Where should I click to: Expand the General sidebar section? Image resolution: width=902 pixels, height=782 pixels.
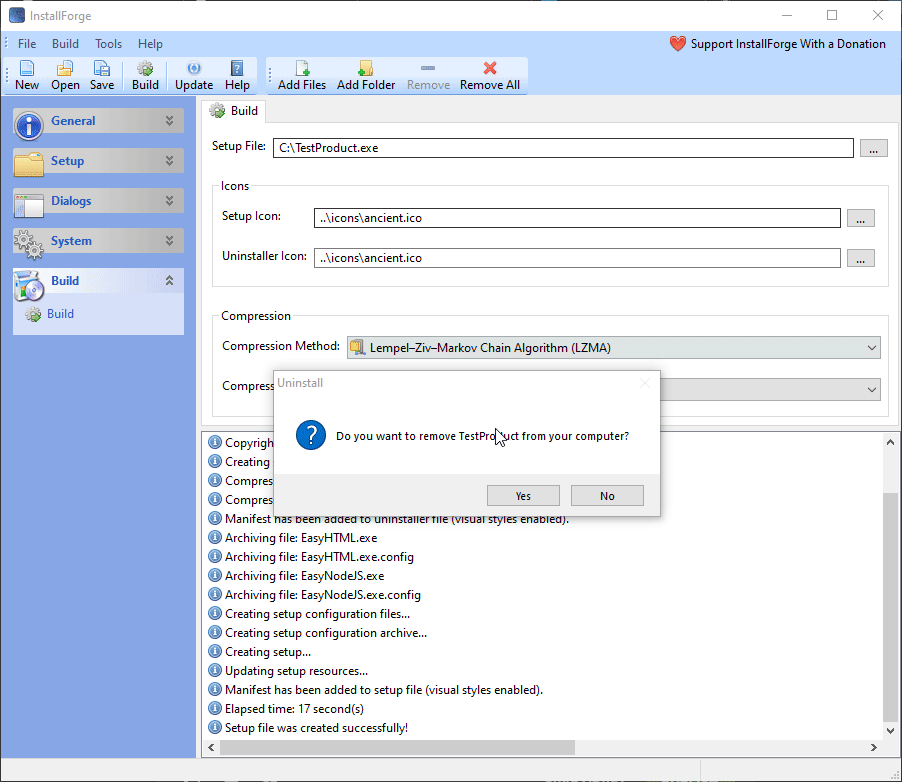[169, 121]
